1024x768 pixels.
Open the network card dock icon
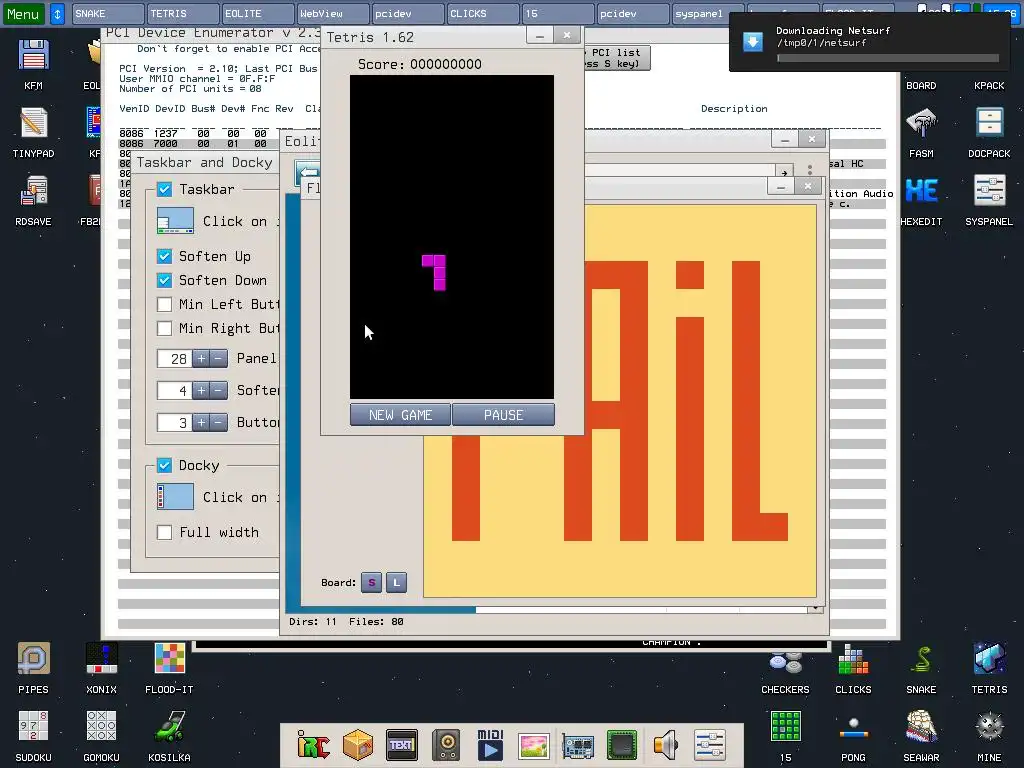tap(578, 744)
